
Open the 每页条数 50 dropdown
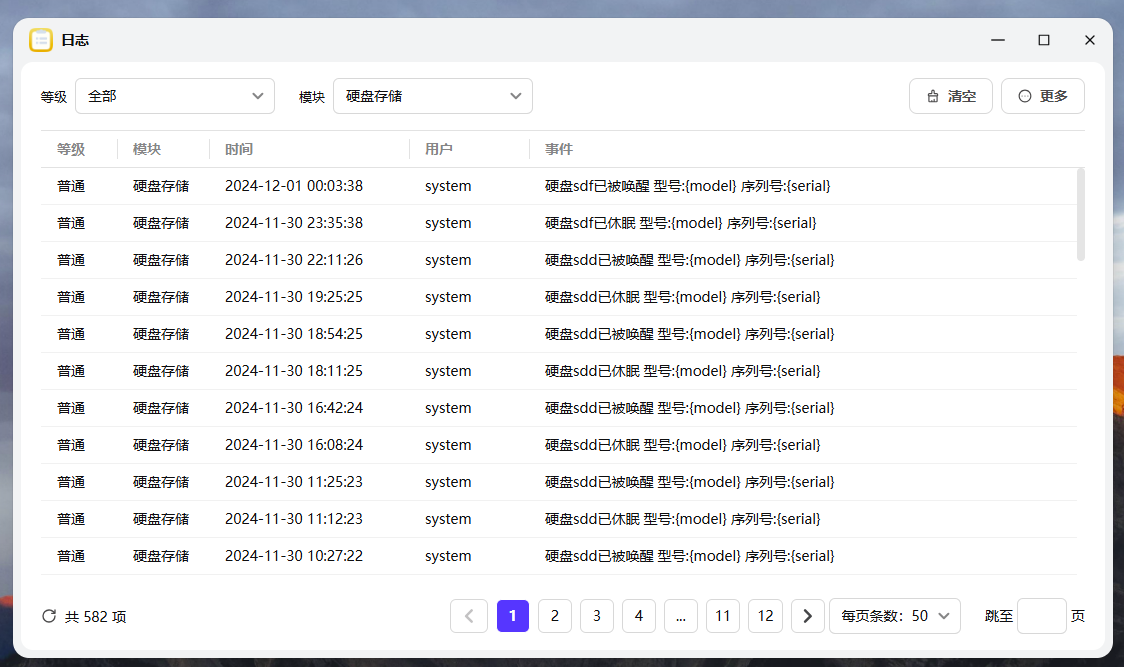click(895, 616)
